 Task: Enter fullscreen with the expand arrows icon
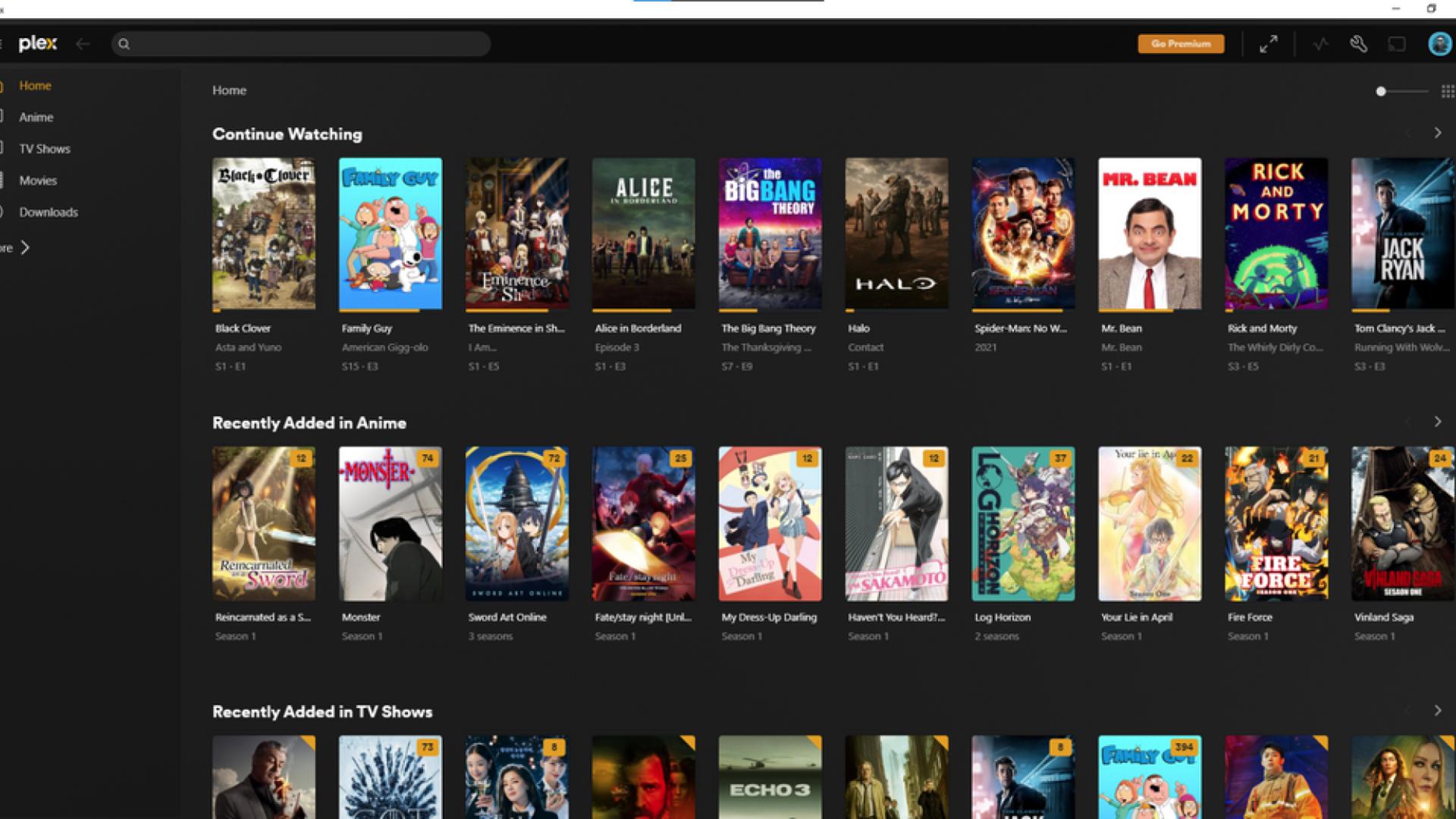point(1268,44)
